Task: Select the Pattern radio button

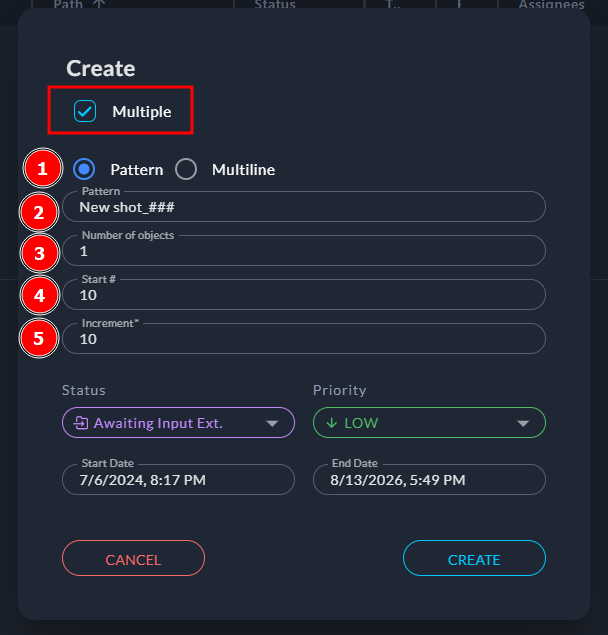Action: coord(86,169)
